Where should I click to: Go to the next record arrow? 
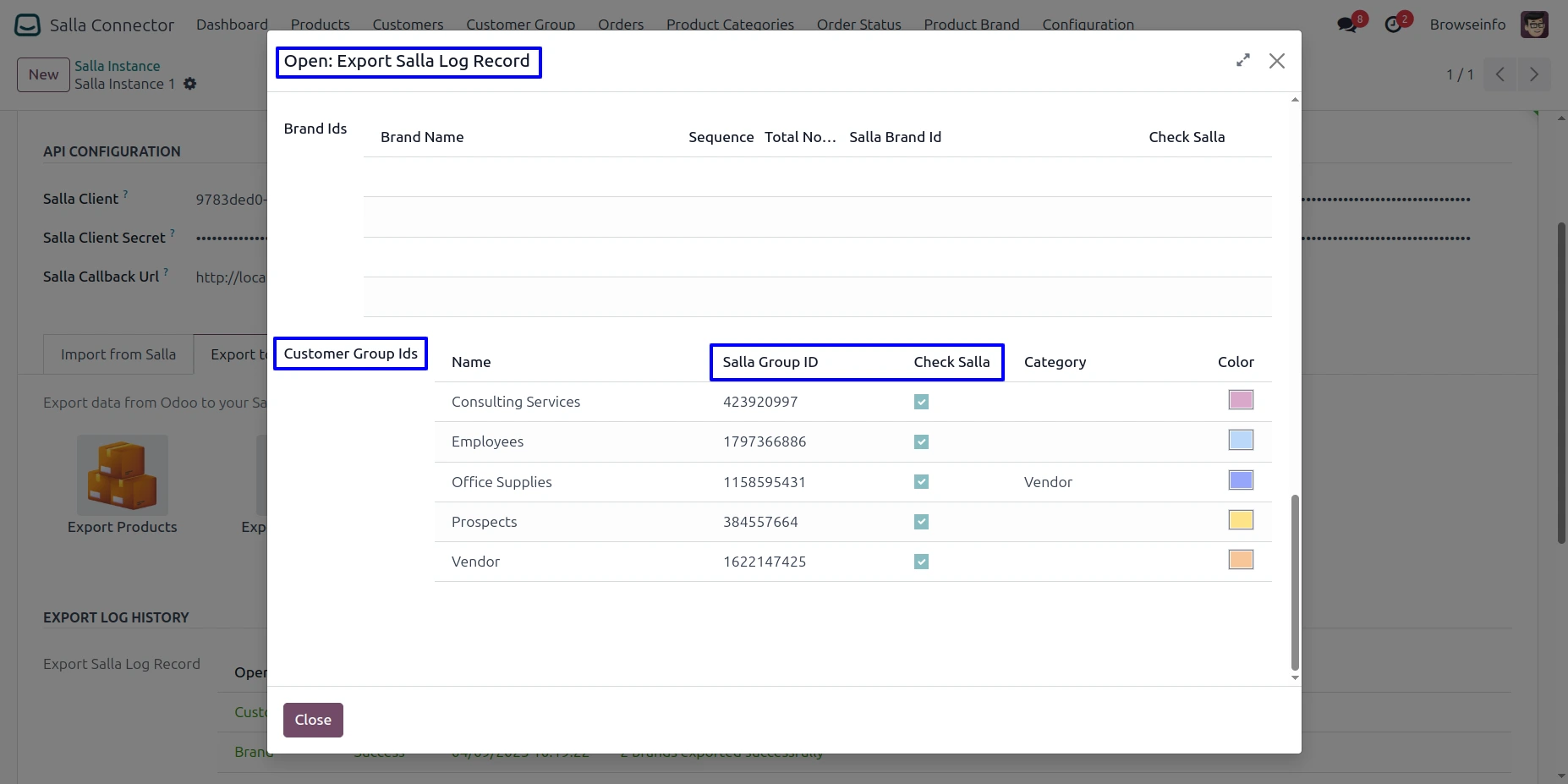pos(1533,74)
